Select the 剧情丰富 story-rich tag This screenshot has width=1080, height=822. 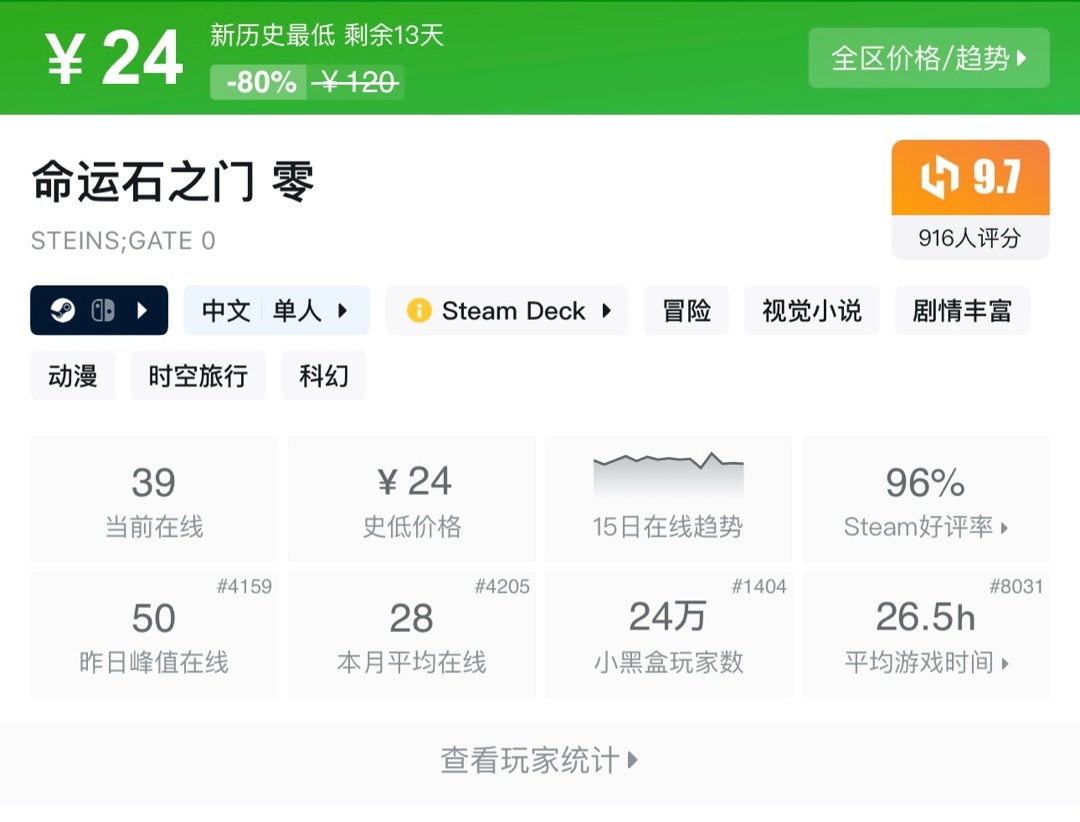tap(962, 311)
